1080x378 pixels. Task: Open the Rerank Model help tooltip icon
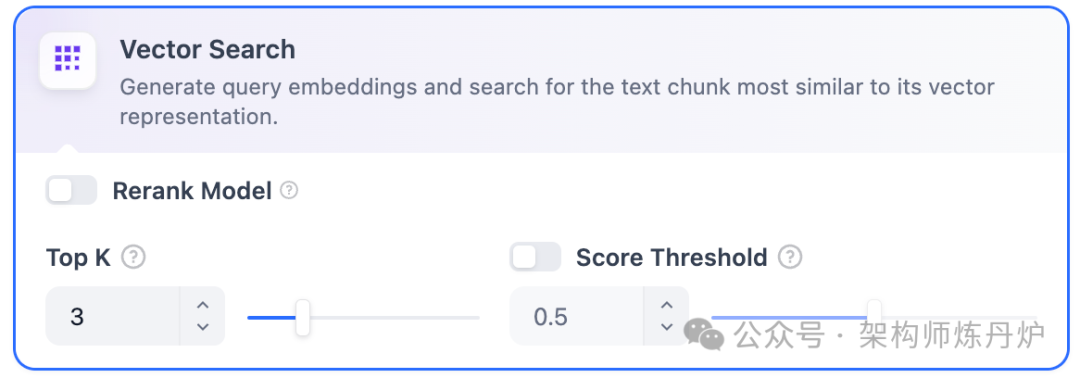click(289, 191)
